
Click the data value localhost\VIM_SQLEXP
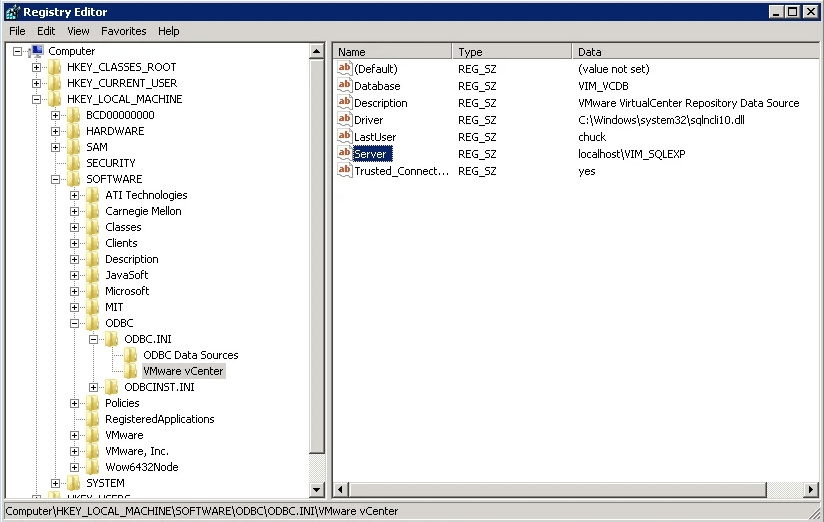click(632, 154)
